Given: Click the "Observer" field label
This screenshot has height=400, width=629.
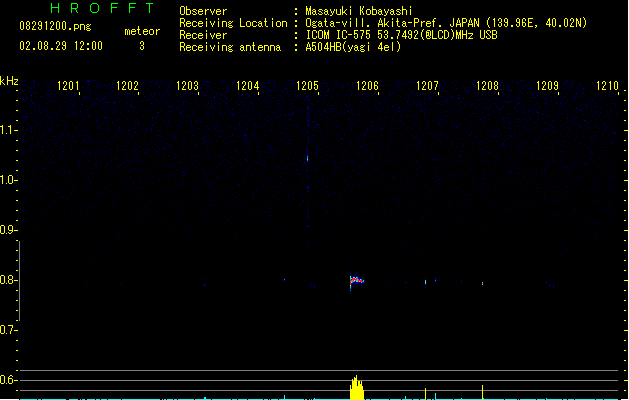Looking at the screenshot, I should pos(203,11).
